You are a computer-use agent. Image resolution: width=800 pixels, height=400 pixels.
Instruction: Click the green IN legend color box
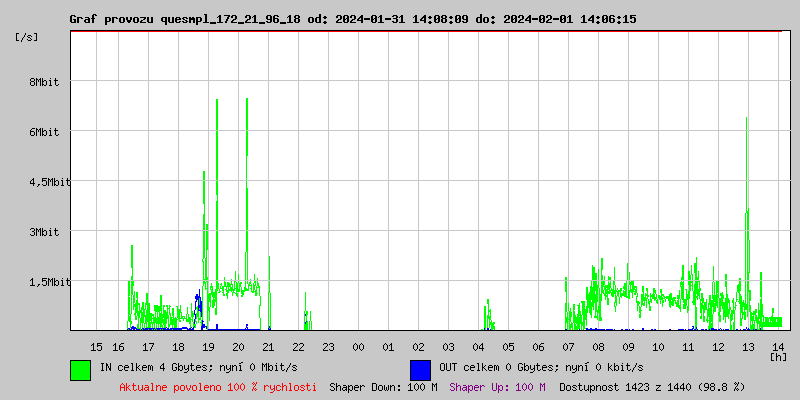[x=80, y=369]
